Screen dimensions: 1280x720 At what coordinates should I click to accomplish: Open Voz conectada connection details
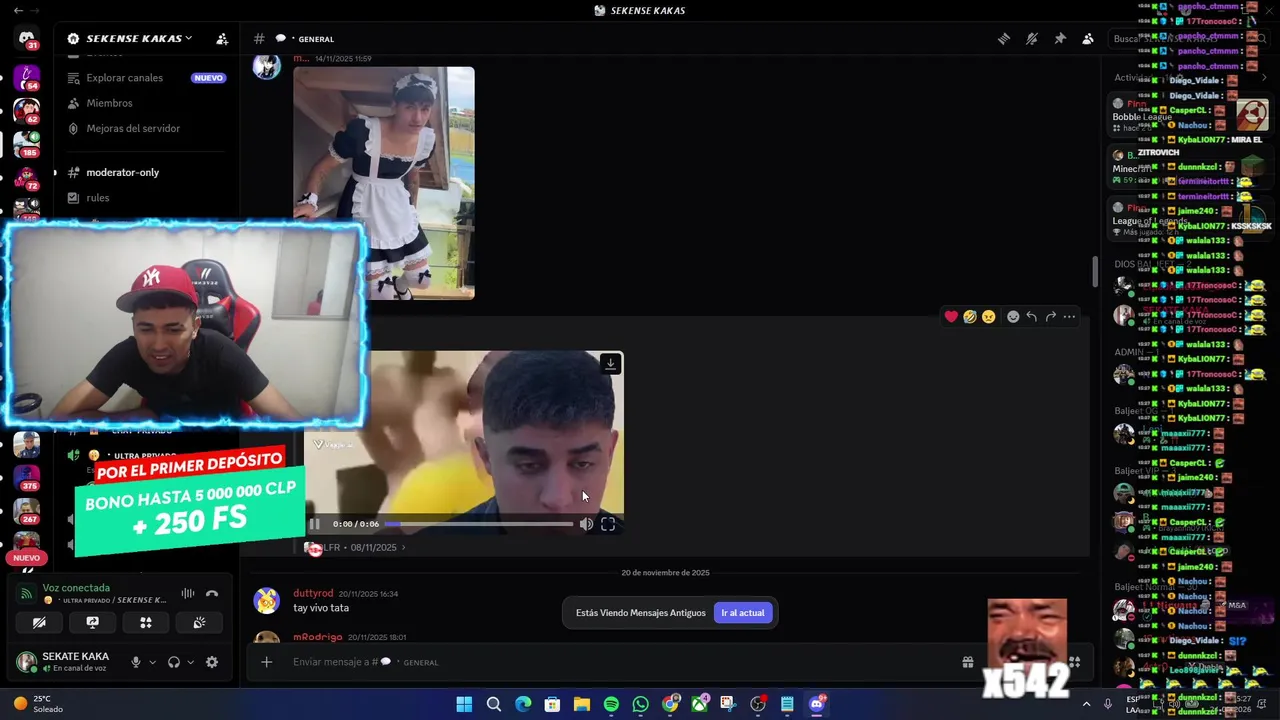[x=76, y=588]
